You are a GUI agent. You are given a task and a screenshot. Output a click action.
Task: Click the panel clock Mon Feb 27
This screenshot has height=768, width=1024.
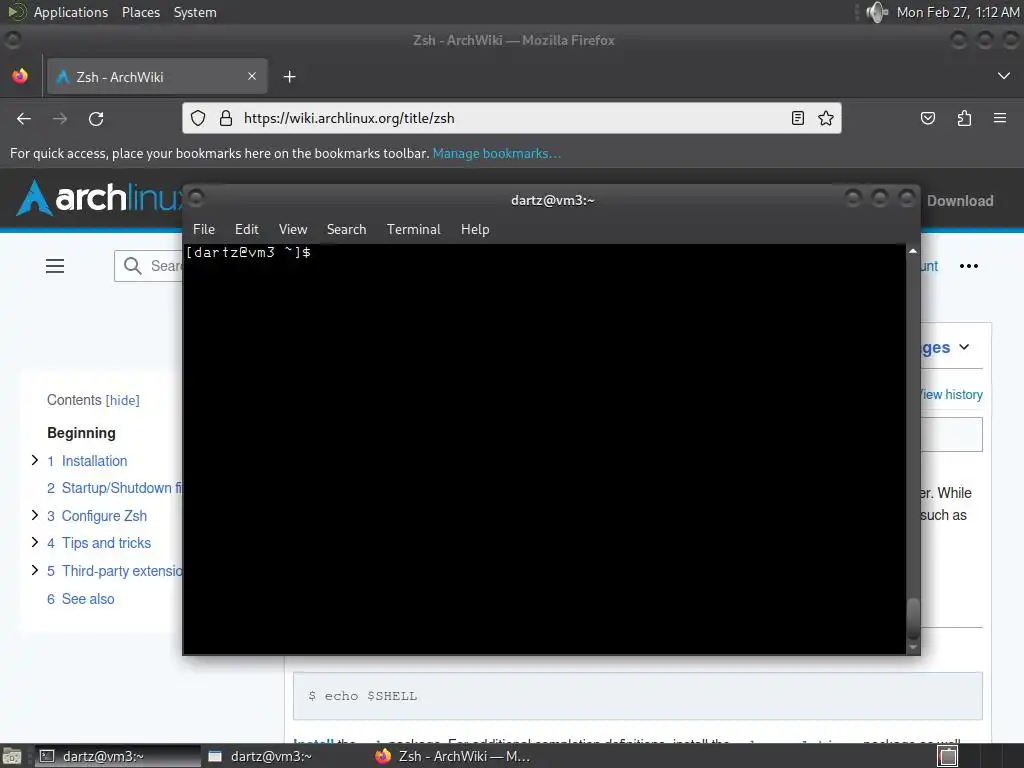[x=957, y=12]
